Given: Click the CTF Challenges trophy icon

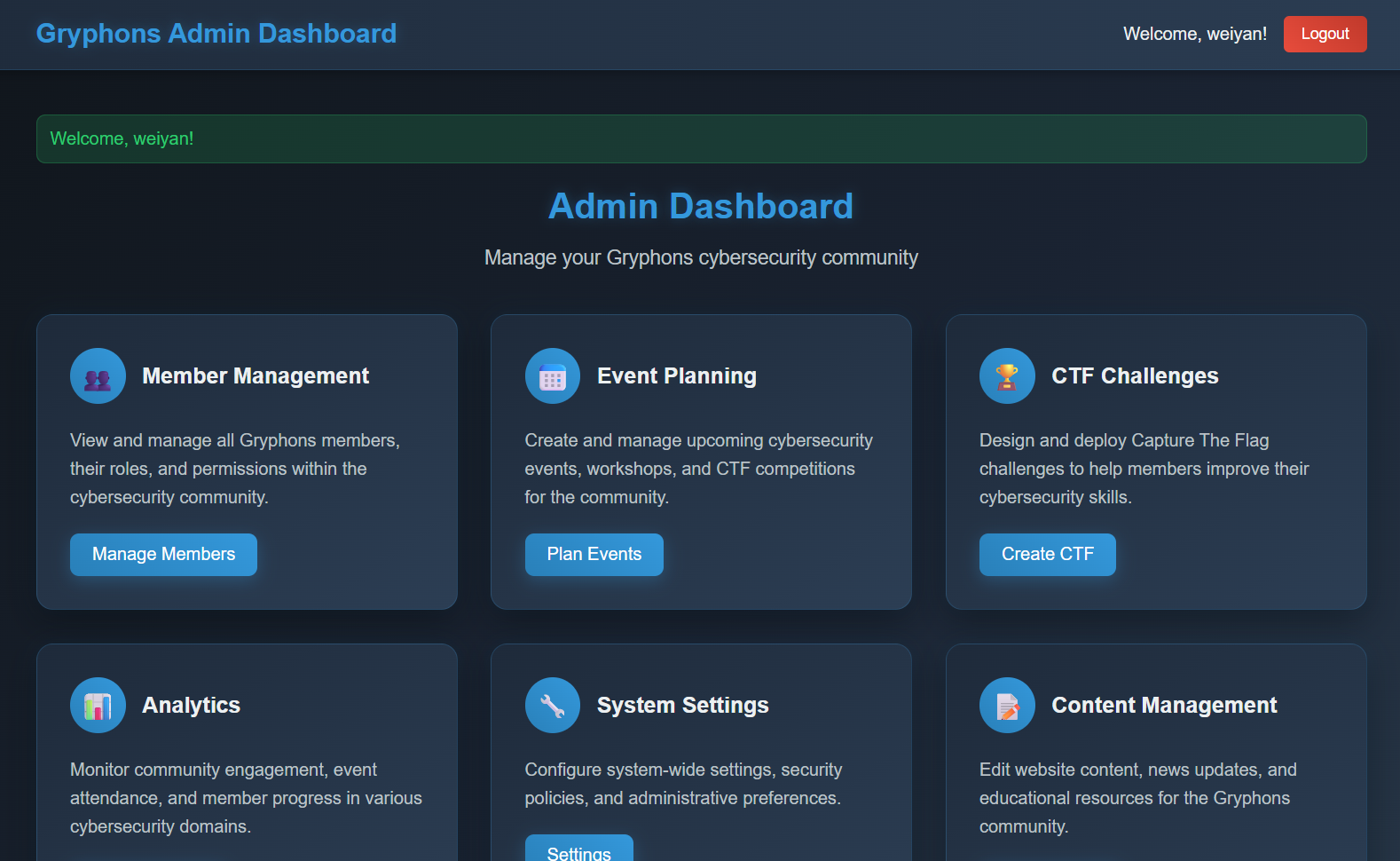Looking at the screenshot, I should (1007, 376).
